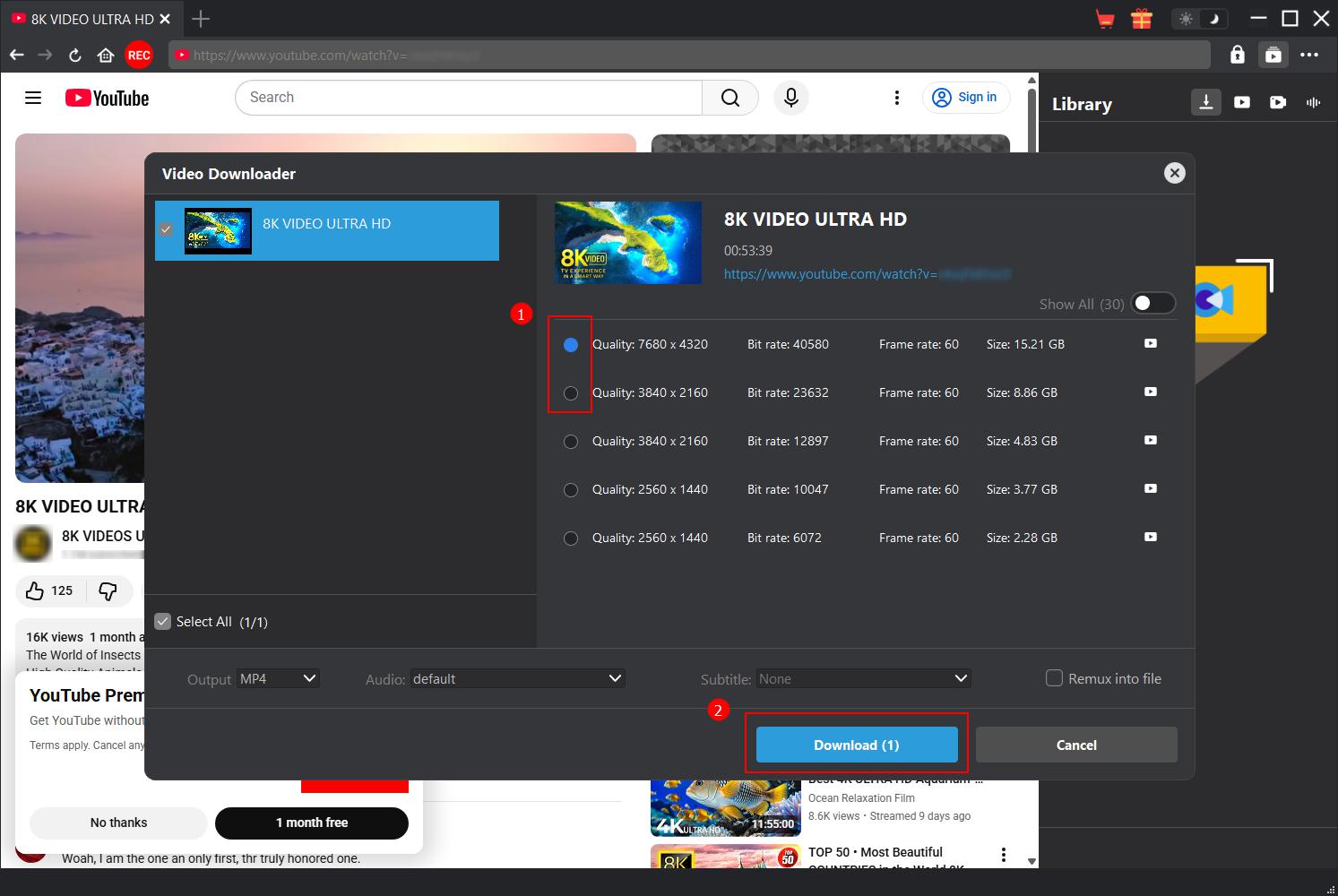The image size is (1338, 896).
Task: Click the gift box icon
Action: click(1141, 19)
